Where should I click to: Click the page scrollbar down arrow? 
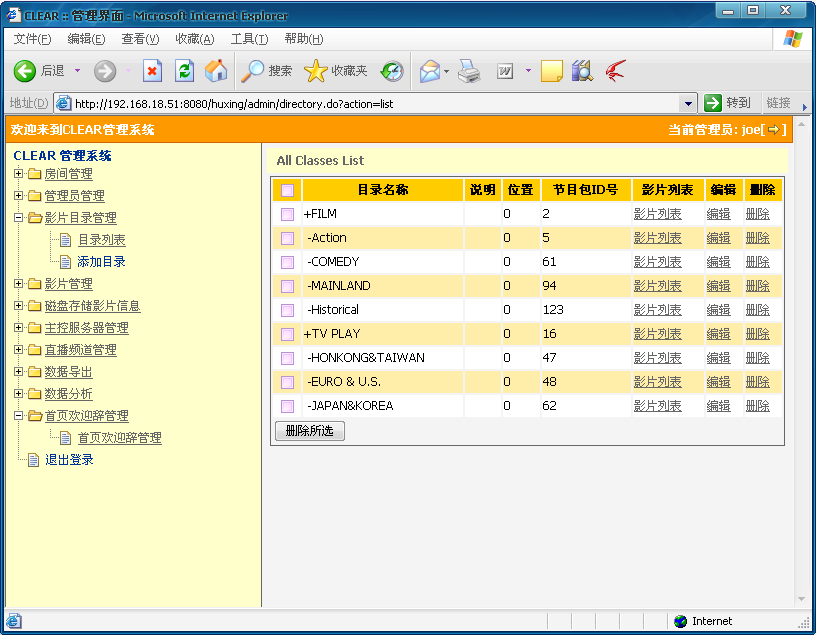801,599
